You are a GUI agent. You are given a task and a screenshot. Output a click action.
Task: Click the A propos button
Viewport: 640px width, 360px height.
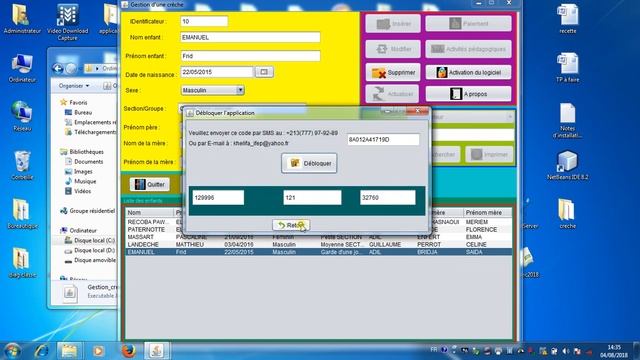[468, 94]
